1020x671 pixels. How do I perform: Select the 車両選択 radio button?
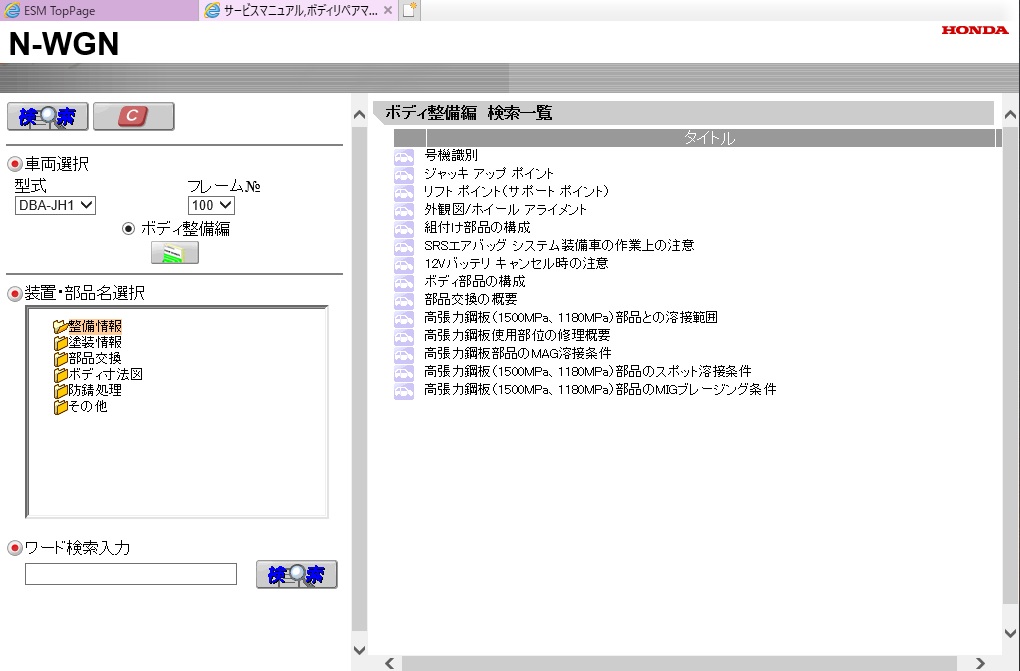coord(14,164)
